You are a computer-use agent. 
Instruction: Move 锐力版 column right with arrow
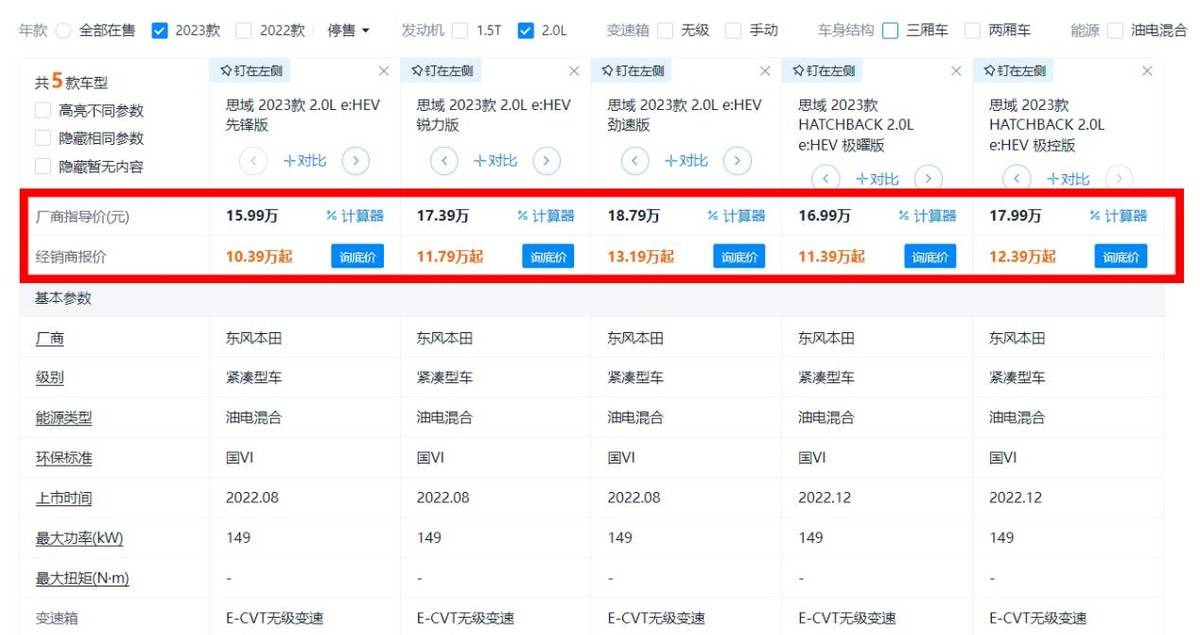[x=546, y=161]
